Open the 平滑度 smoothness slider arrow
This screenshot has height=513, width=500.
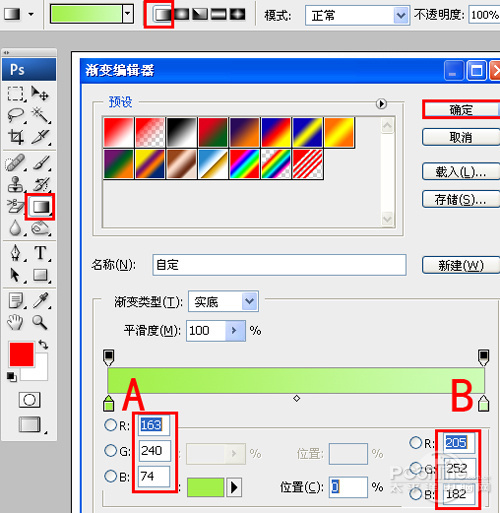point(235,331)
